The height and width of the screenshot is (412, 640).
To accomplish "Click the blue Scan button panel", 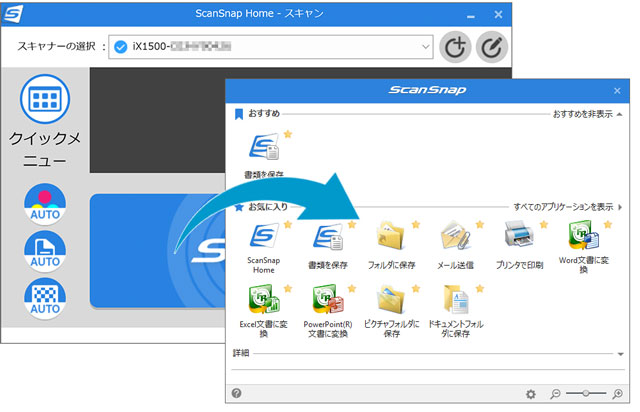I will pos(158,251).
